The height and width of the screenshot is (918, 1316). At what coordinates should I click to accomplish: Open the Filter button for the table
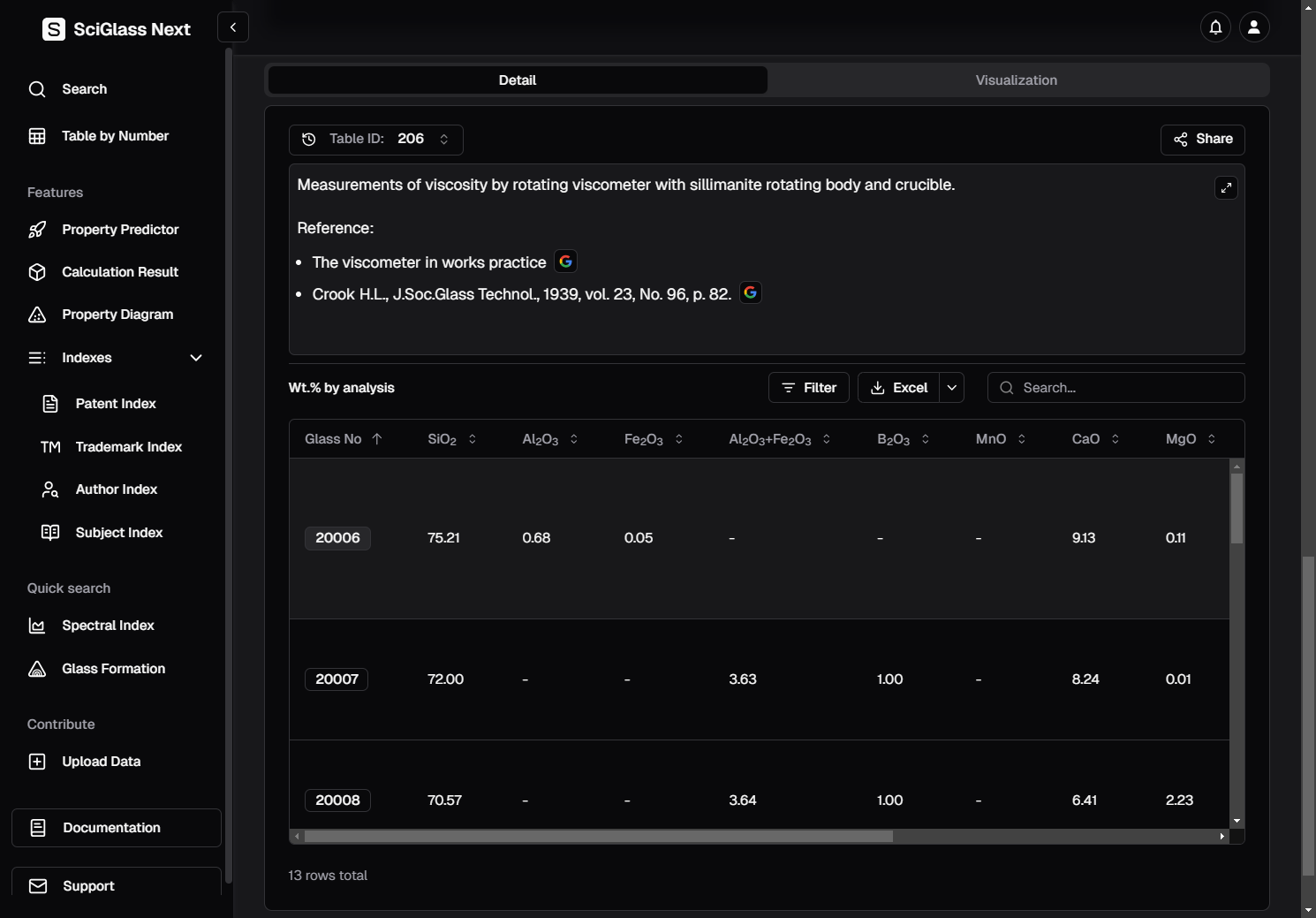click(x=809, y=388)
